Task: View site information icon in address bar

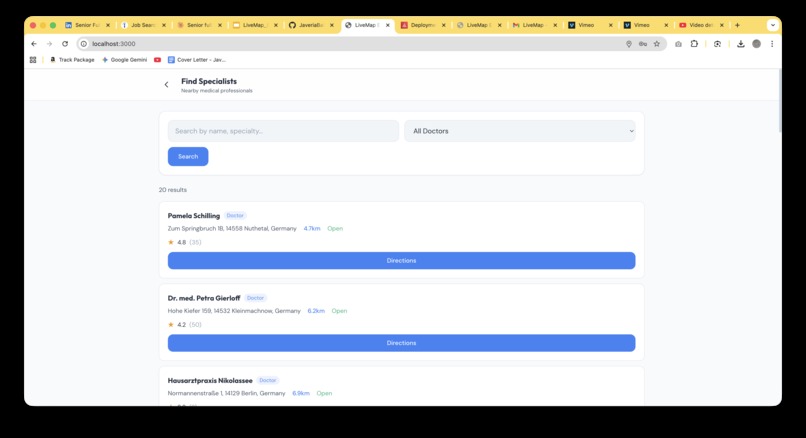Action: tap(84, 44)
